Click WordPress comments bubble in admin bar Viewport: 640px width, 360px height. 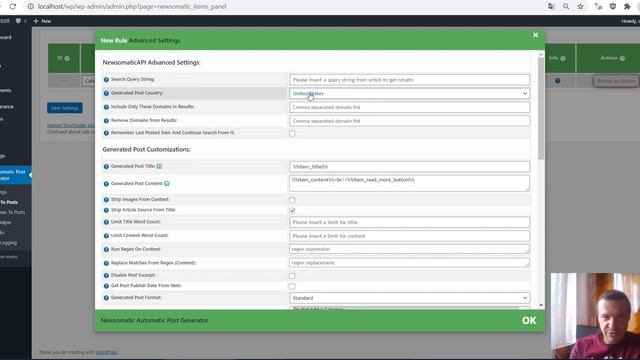[x=18, y=21]
